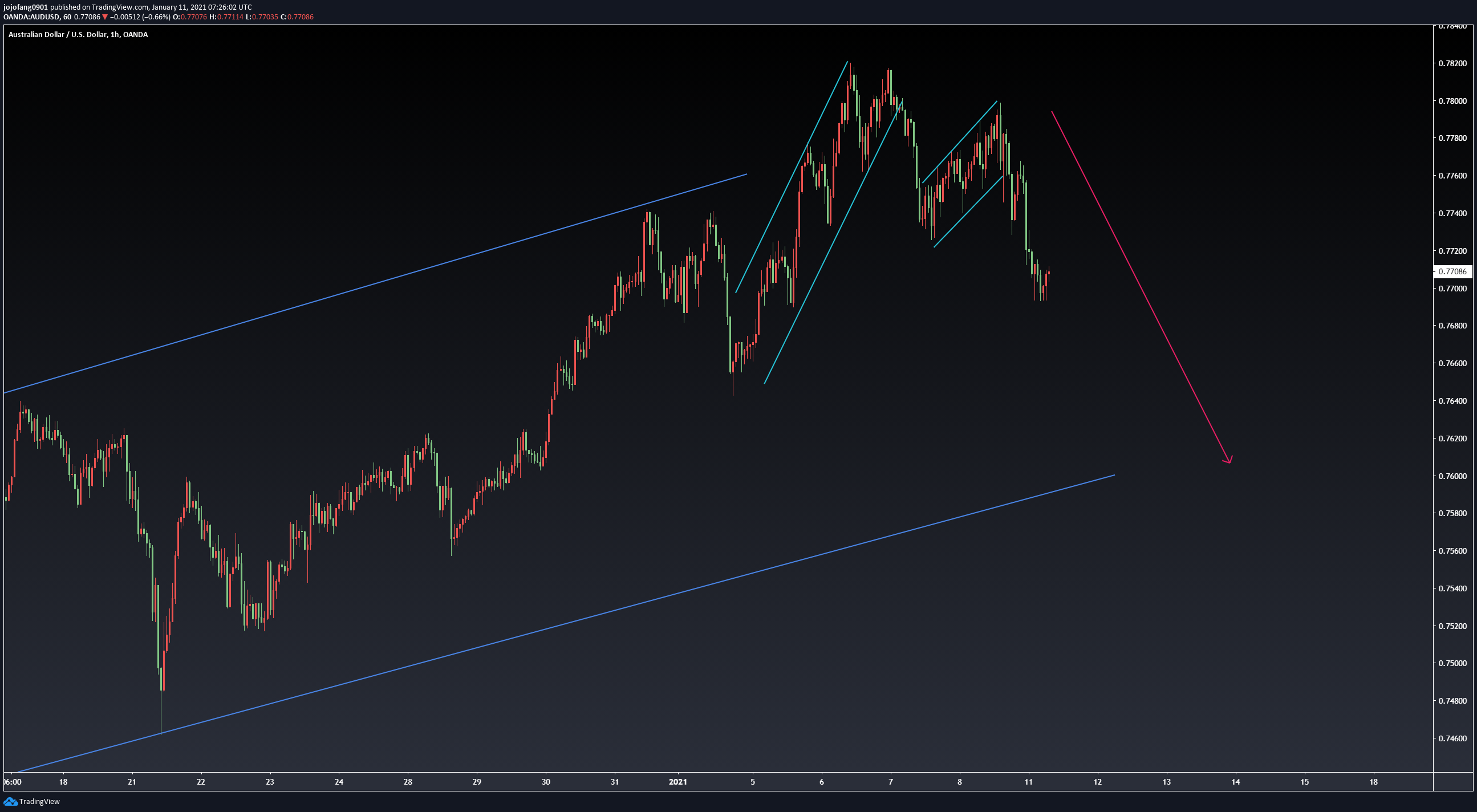Click the 0.75600 price axis label
The height and width of the screenshot is (812, 1477).
(1452, 551)
